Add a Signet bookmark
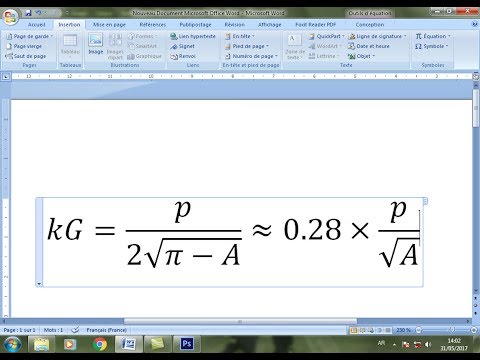This screenshot has height=360, width=480. pyautogui.click(x=183, y=46)
